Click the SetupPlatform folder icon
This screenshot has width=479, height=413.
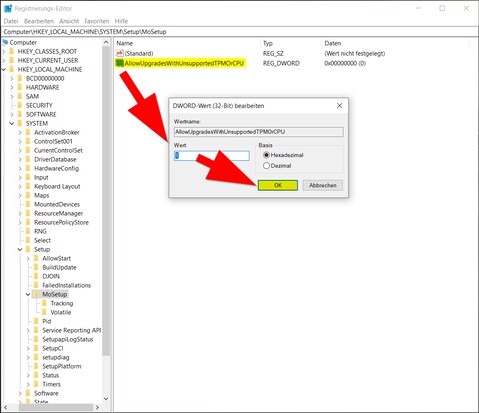coord(36,366)
